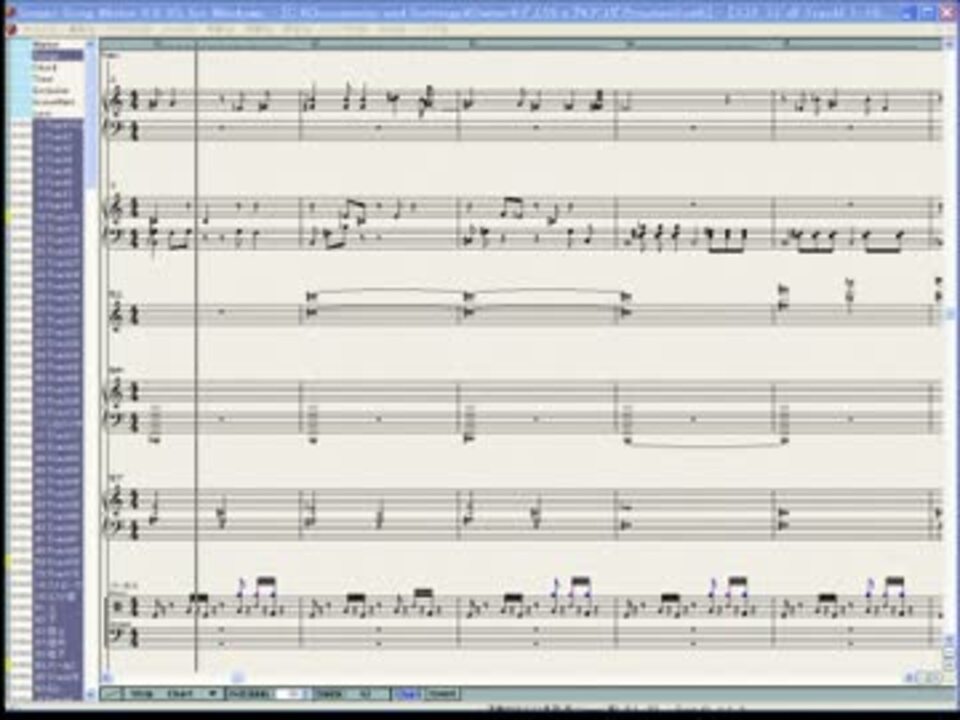This screenshot has height=720, width=960.
Task: Open the document icon menu on the menu bar
Action: [x=11, y=29]
